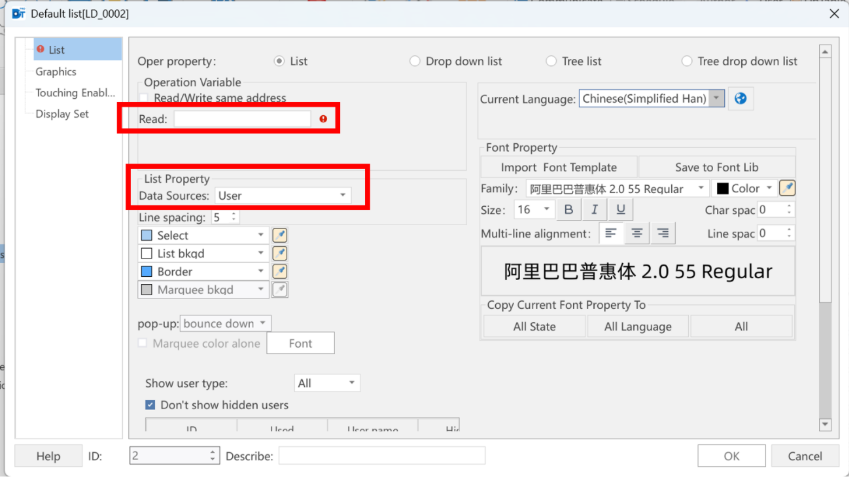This screenshot has height=477, width=849.
Task: Toggle Italic font style
Action: [594, 210]
